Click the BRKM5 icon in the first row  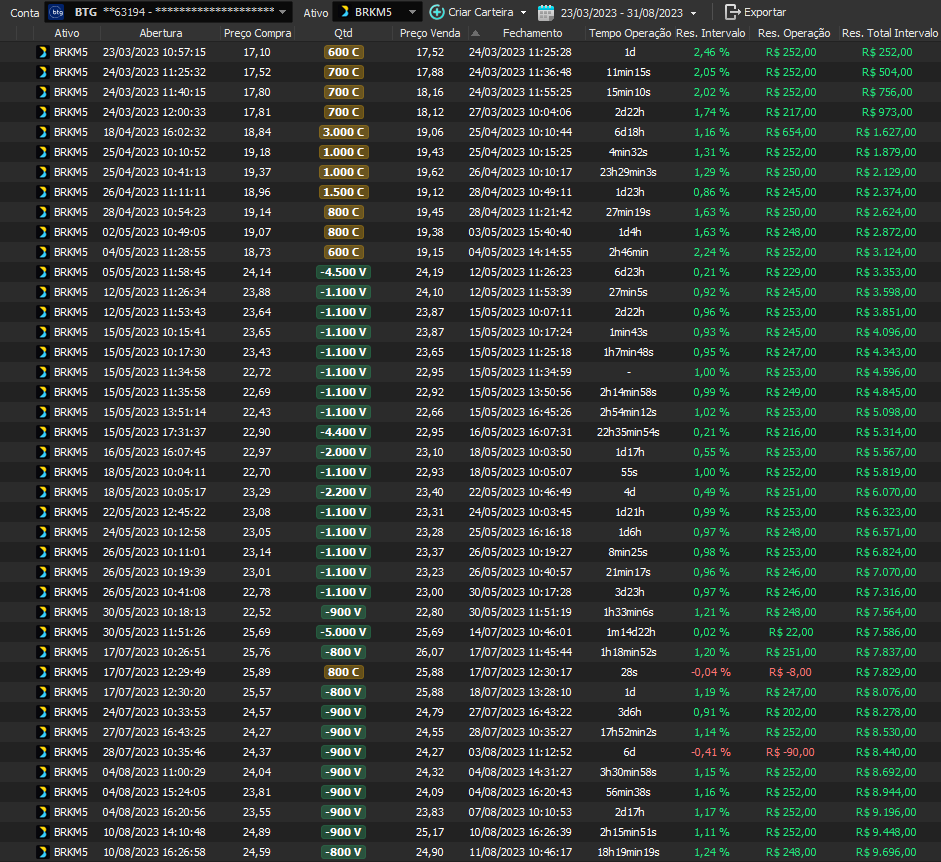43,52
